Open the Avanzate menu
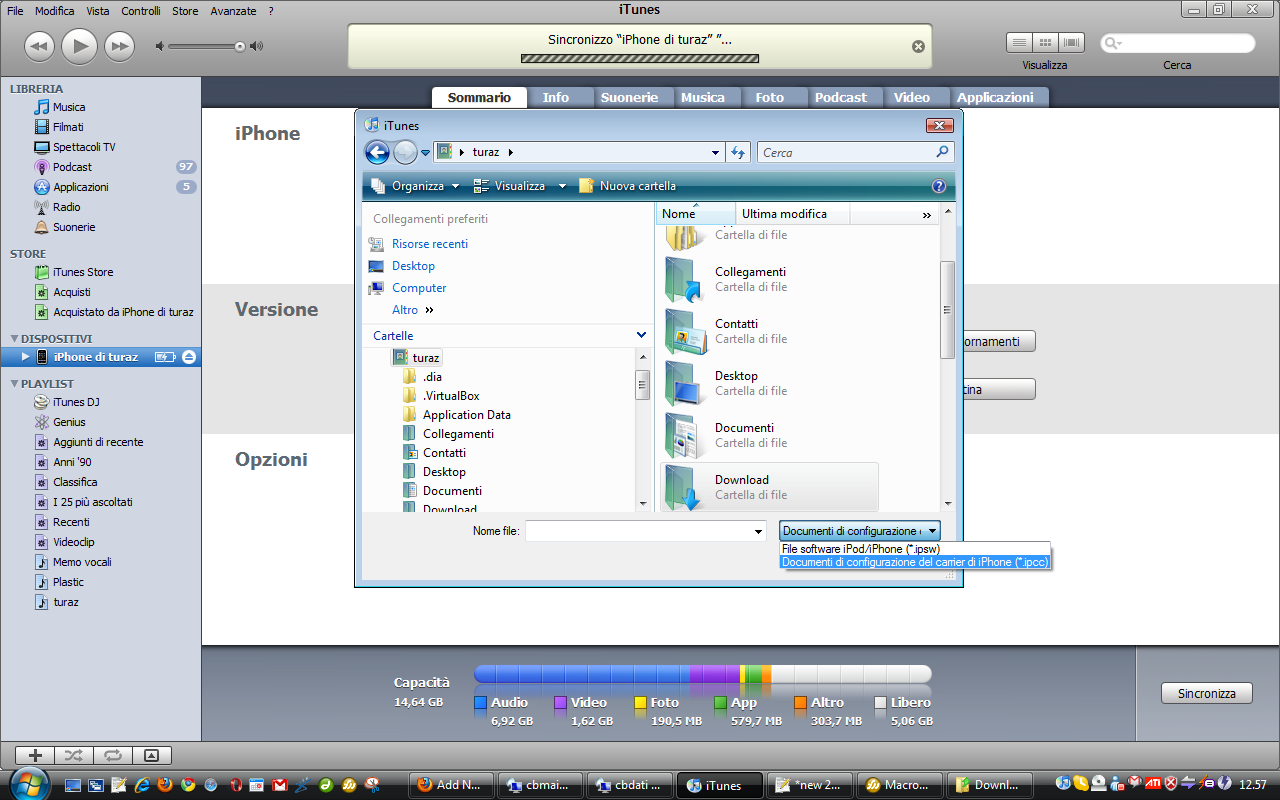This screenshot has height=800, width=1280. [x=233, y=11]
